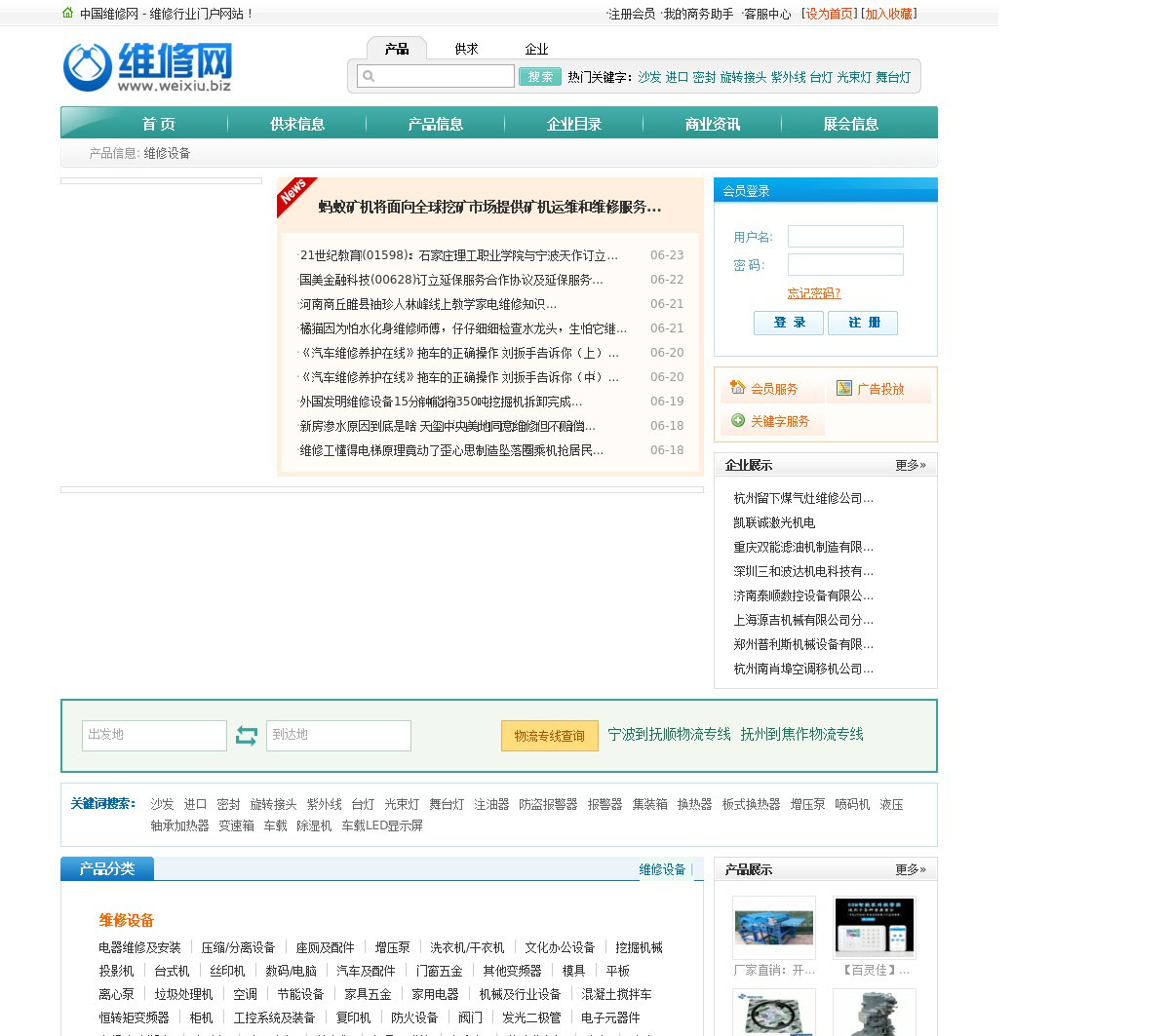Screen dimensions: 1170x1036
Task: Open headline about 蚂蚁矿机 news
Action: (489, 207)
